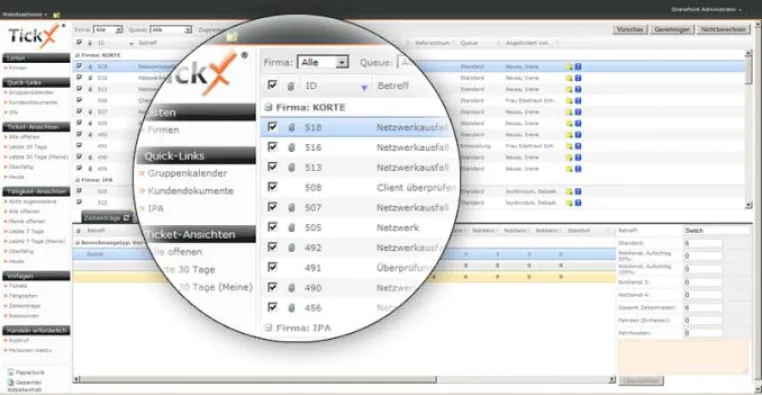Screen dimensions: 762x395
Task: Click the TickX logo in the sidebar
Action: click(35, 35)
